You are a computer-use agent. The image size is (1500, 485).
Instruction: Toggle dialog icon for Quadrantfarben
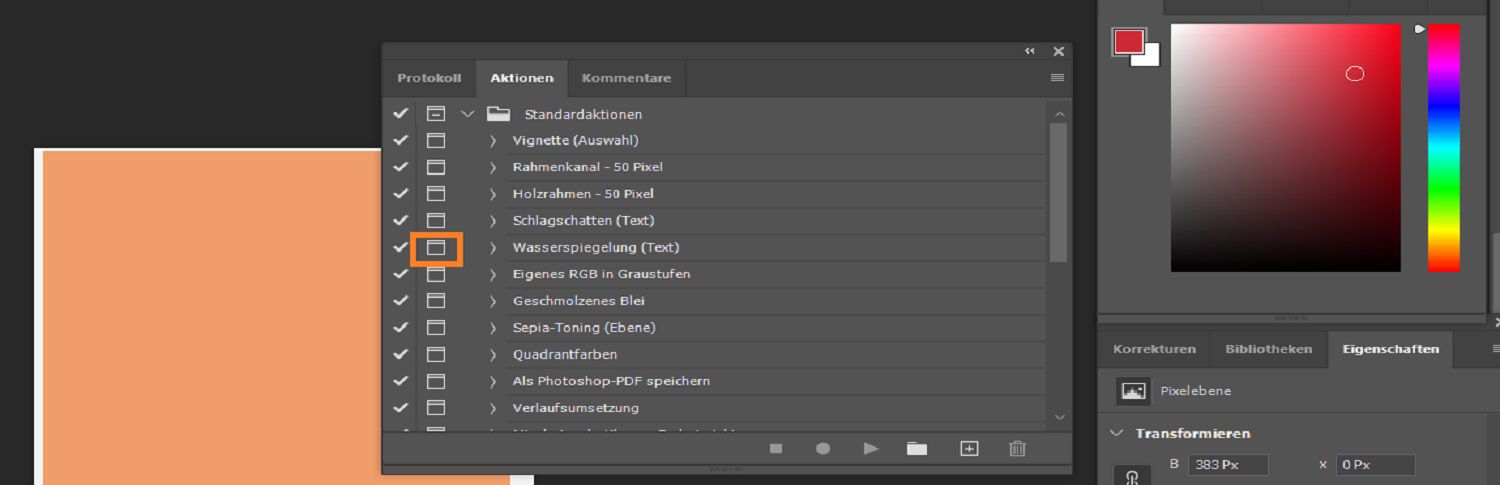[436, 355]
